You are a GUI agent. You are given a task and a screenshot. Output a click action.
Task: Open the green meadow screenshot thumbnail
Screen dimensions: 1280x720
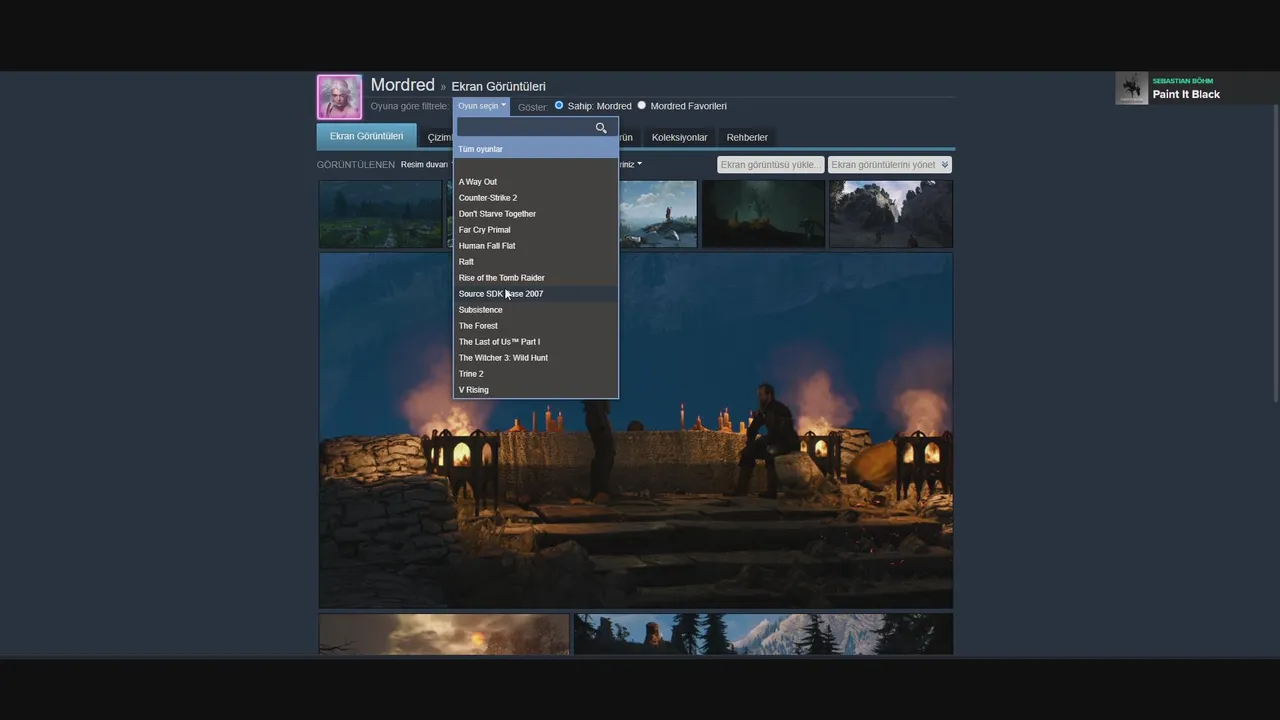(380, 214)
